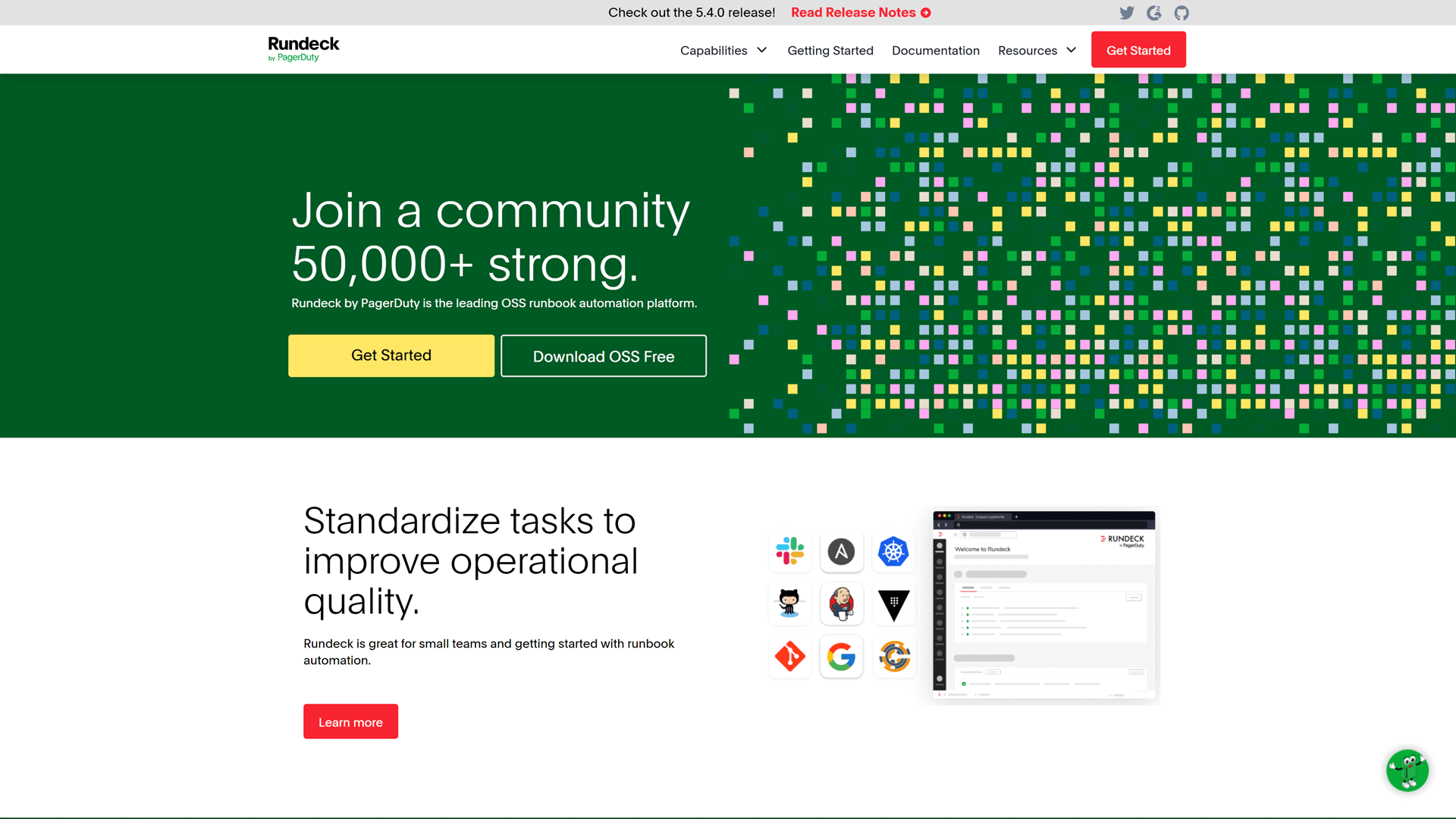Open the GitHub repository icon in the top bar
This screenshot has height=819, width=1456.
(x=1181, y=12)
